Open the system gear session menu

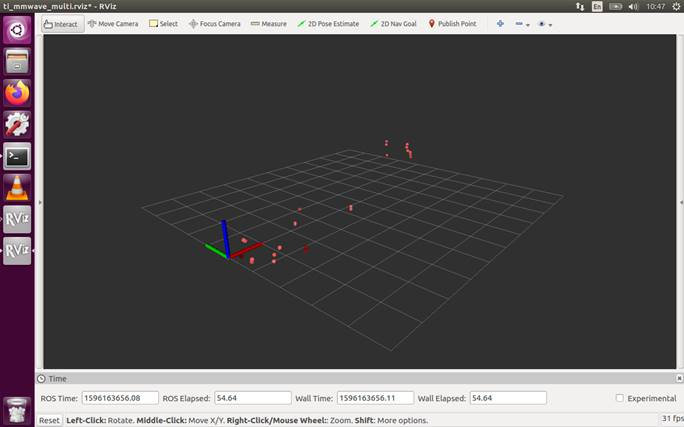coord(677,6)
